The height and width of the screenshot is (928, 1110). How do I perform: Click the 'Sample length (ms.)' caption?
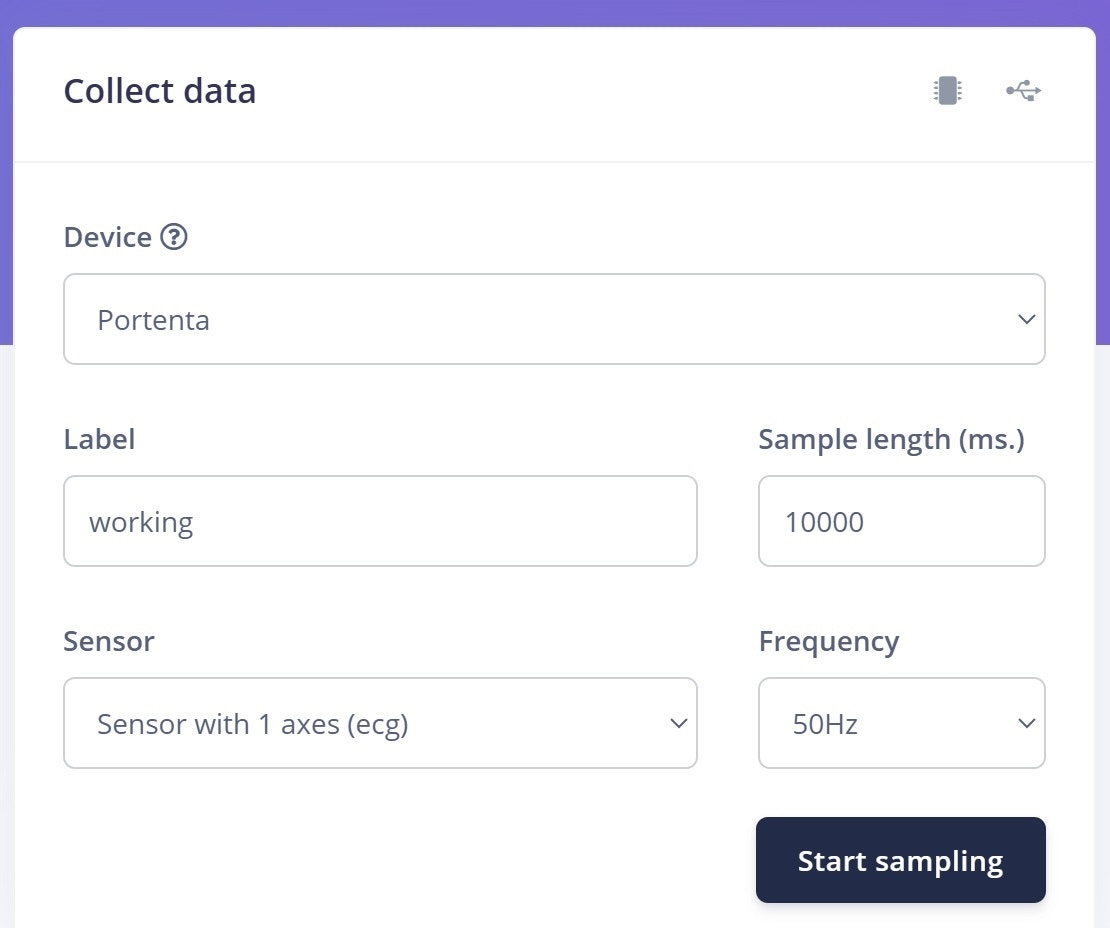891,439
